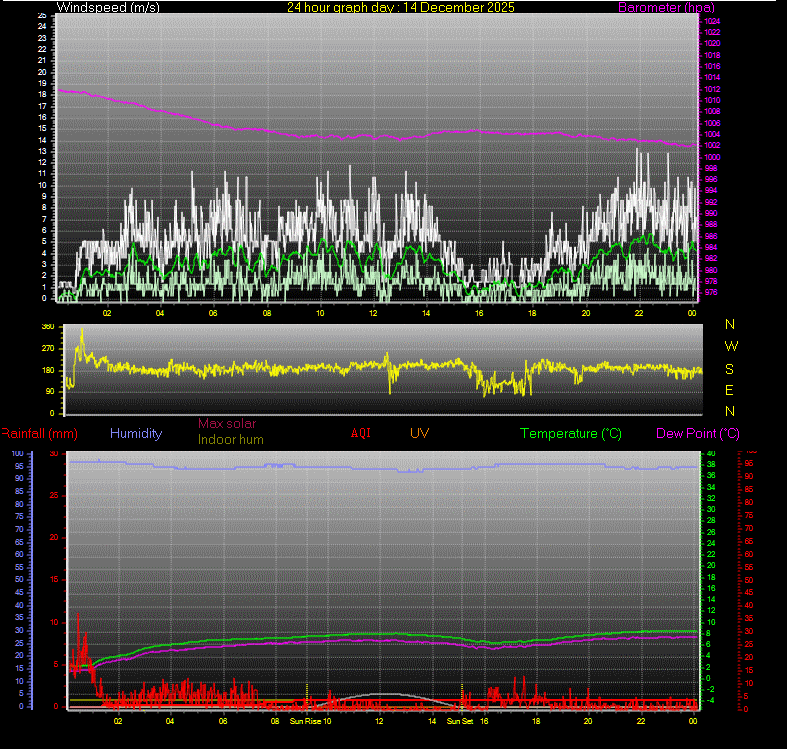
Task: Click the Barometer (hpa) label
Action: tap(666, 7)
